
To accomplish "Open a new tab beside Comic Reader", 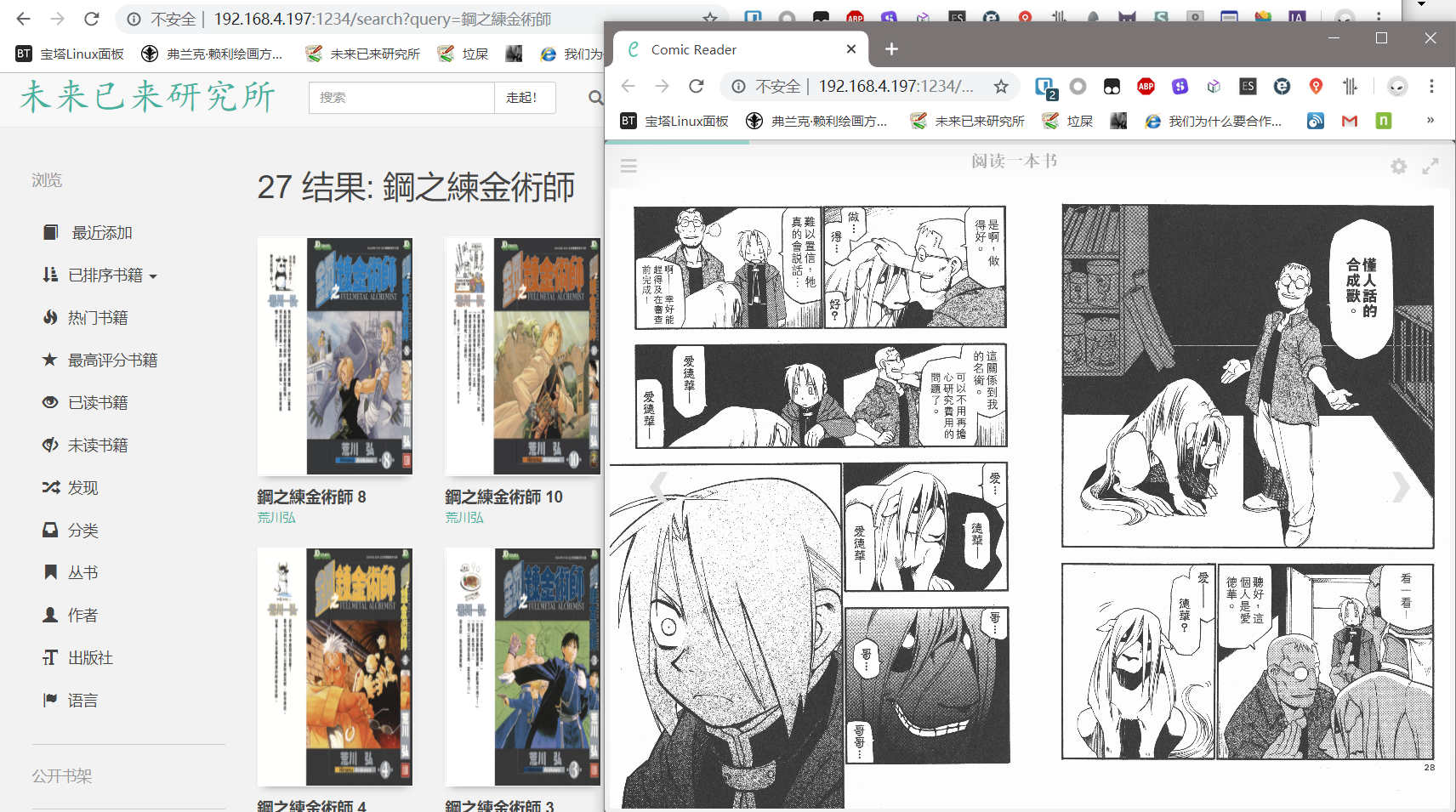I will [x=891, y=49].
